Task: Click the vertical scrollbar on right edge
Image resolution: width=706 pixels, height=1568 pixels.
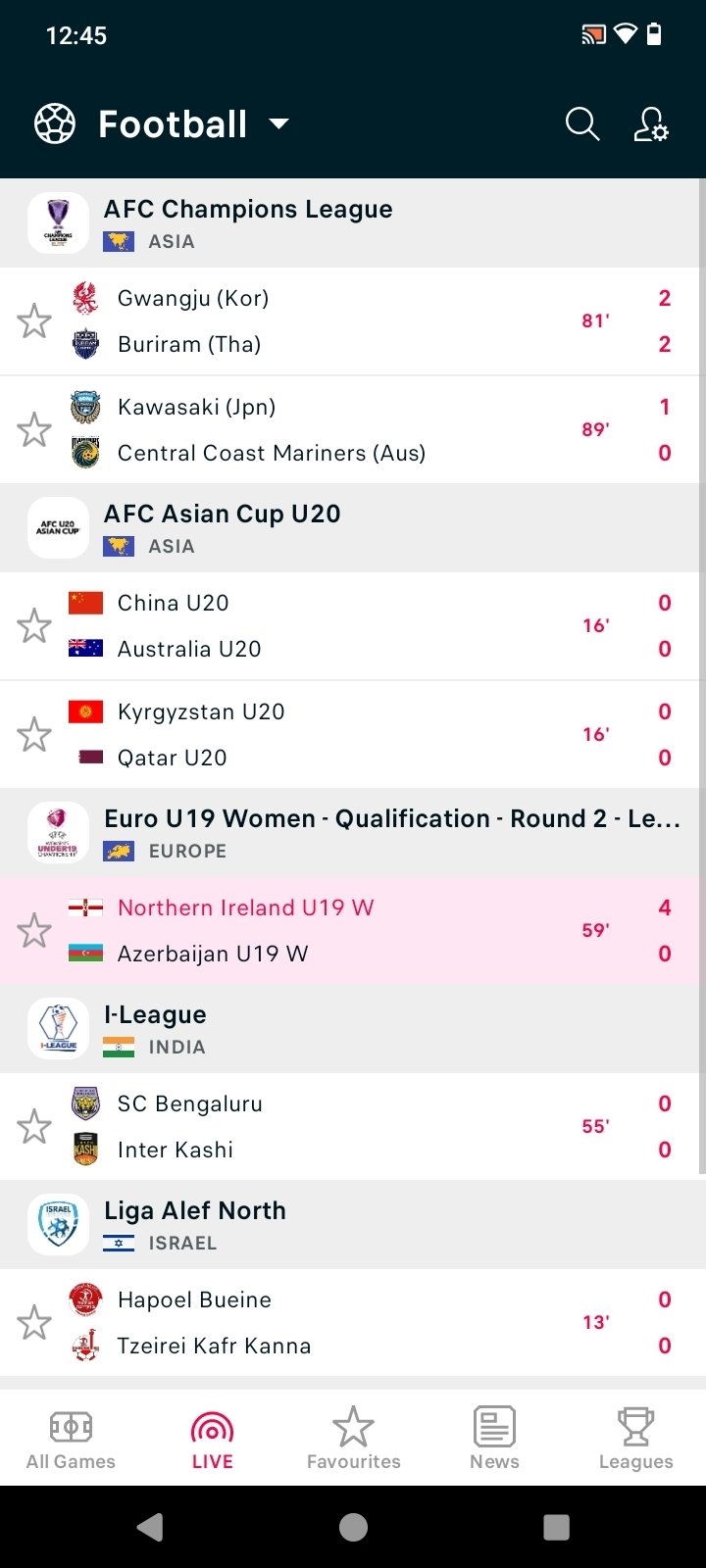Action: click(x=702, y=676)
